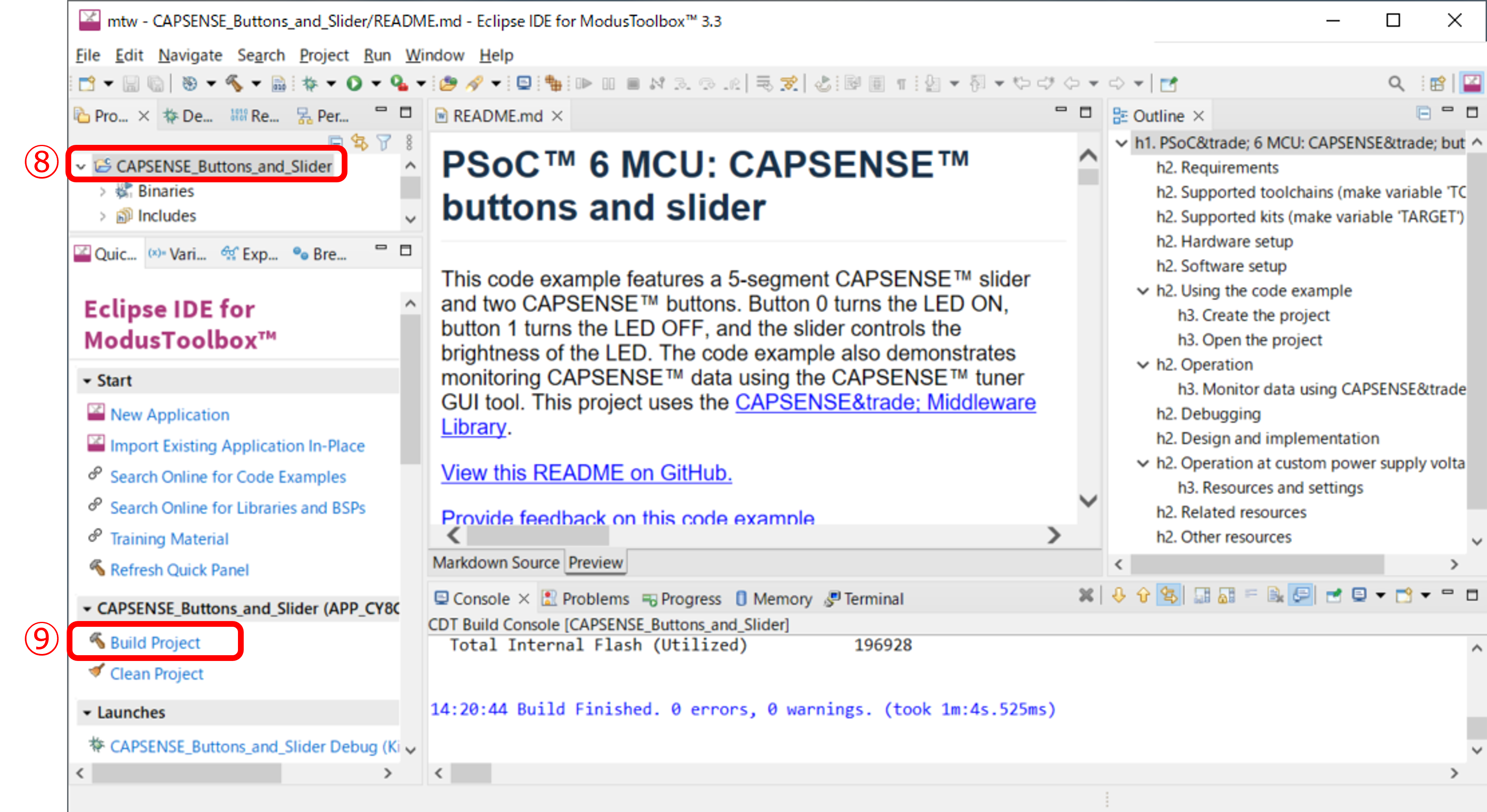Switch to the Terminal tab

[x=864, y=598]
